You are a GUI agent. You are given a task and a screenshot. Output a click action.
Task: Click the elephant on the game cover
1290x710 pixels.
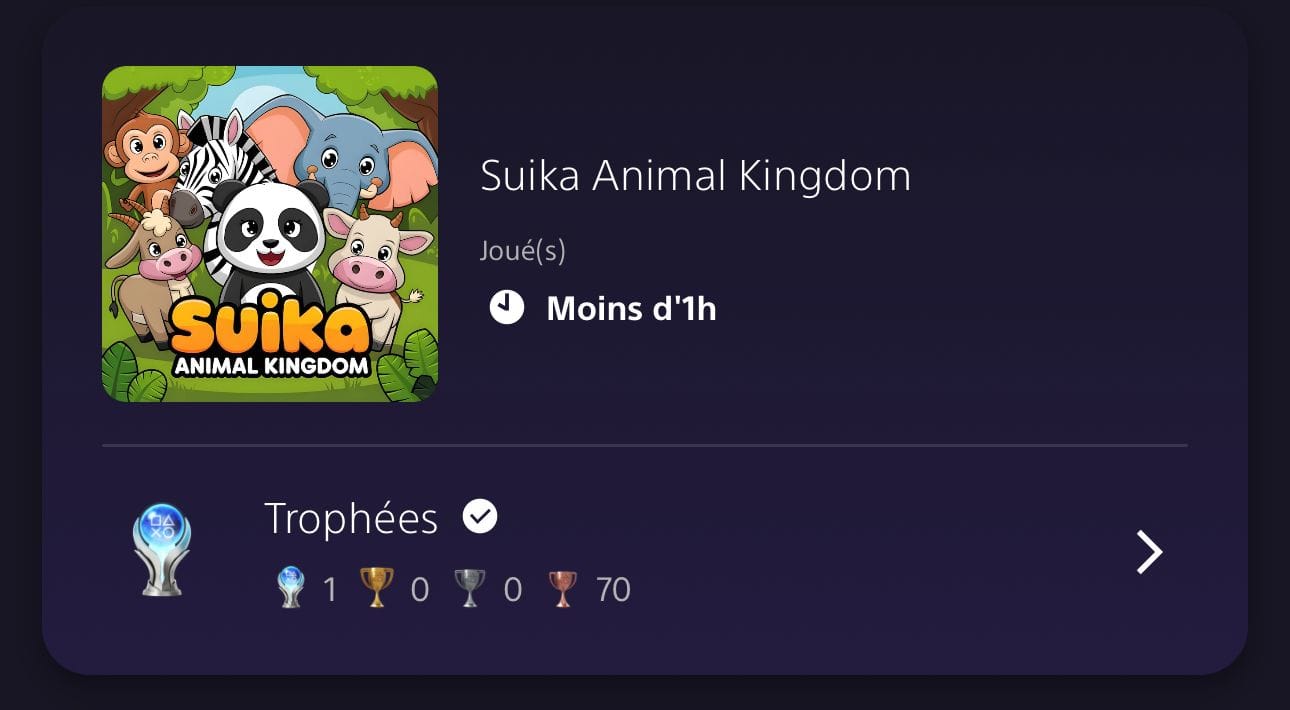pyautogui.click(x=350, y=150)
